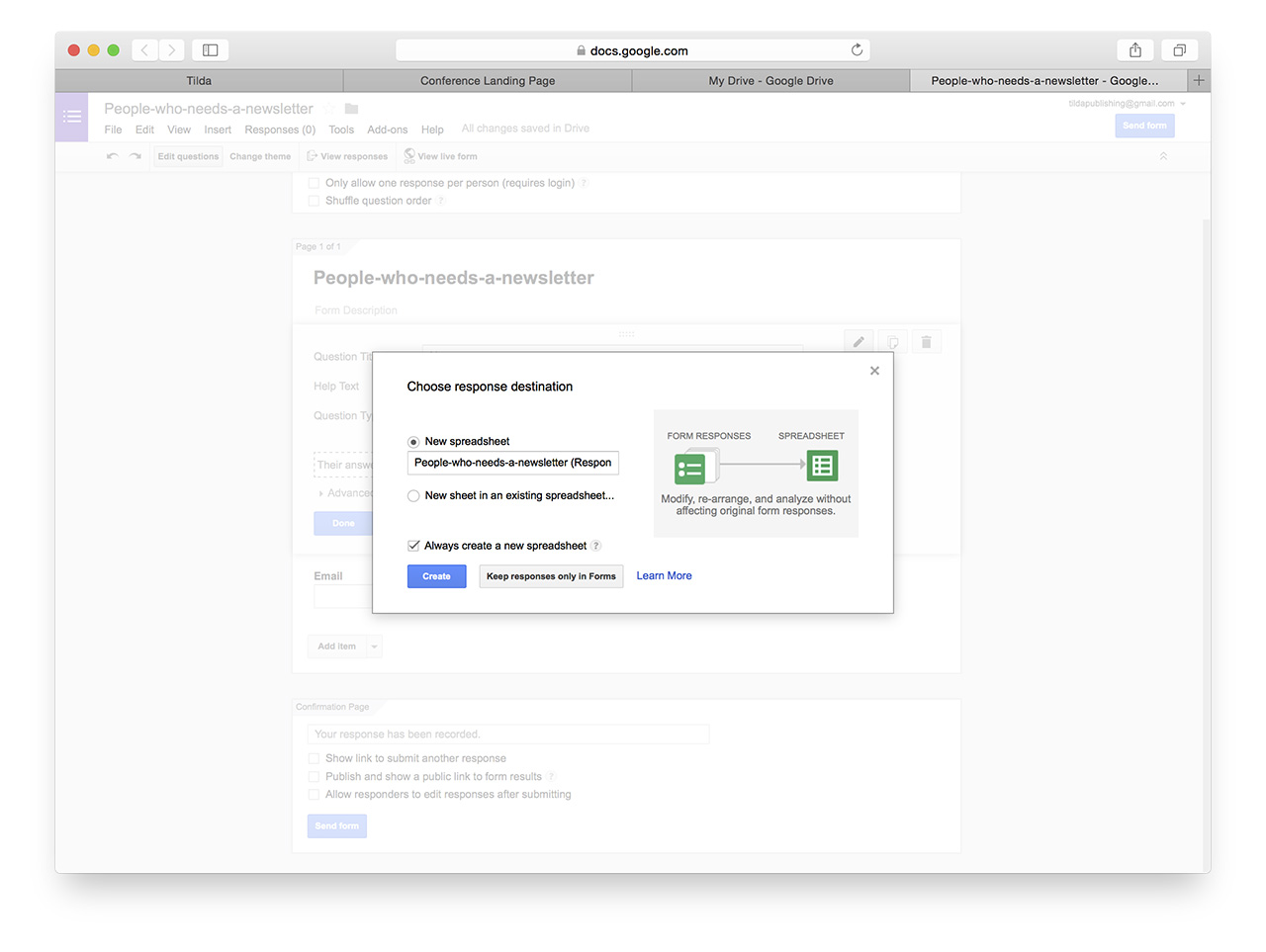Viewport: 1266px width, 952px height.
Task: Click the trash delete question icon
Action: coord(926,342)
